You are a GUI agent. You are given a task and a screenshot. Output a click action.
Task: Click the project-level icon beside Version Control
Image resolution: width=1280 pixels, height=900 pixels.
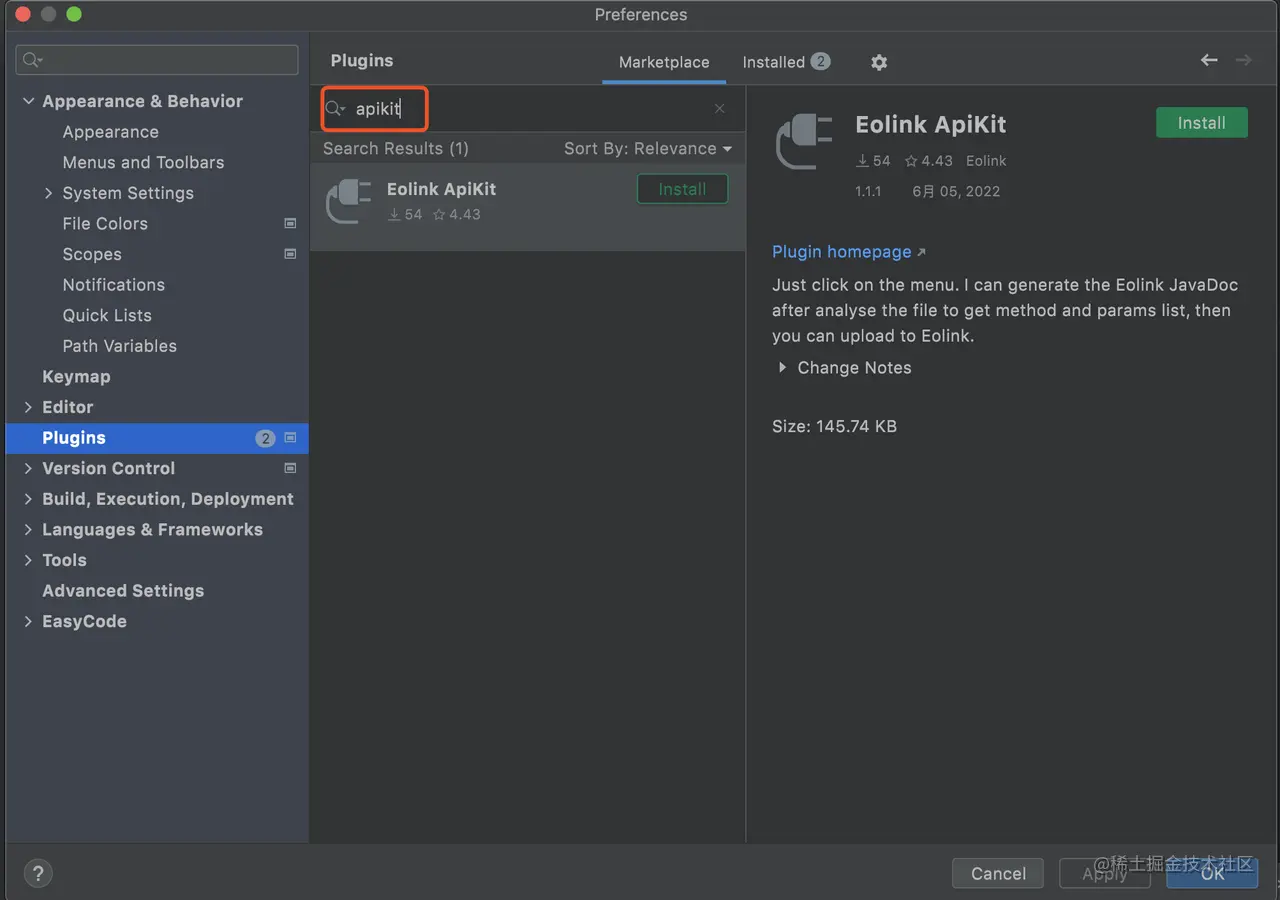[x=290, y=468]
